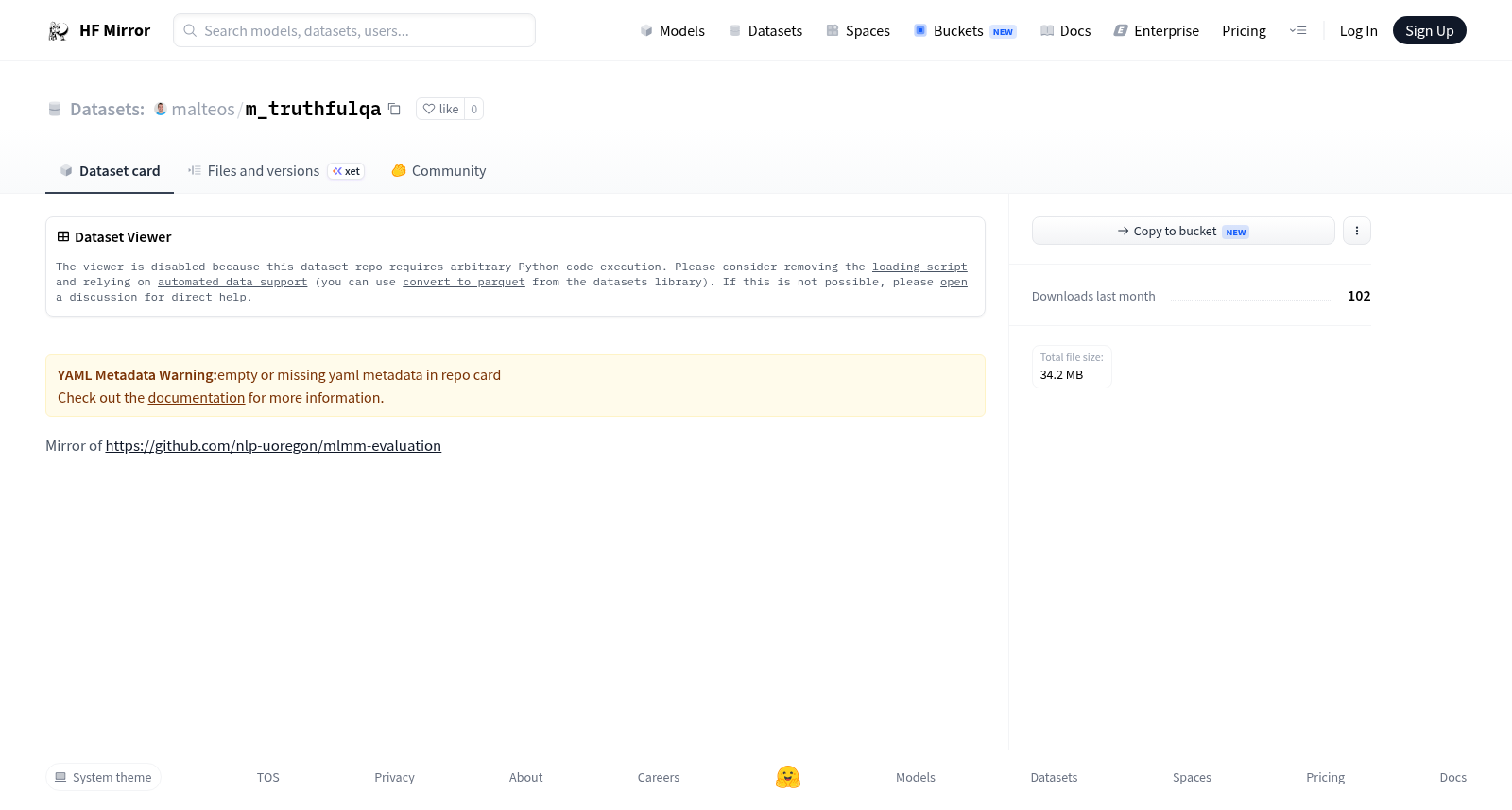This screenshot has height=810, width=1512.
Task: Click the m_truthfulqa dataset name
Action: (313, 109)
